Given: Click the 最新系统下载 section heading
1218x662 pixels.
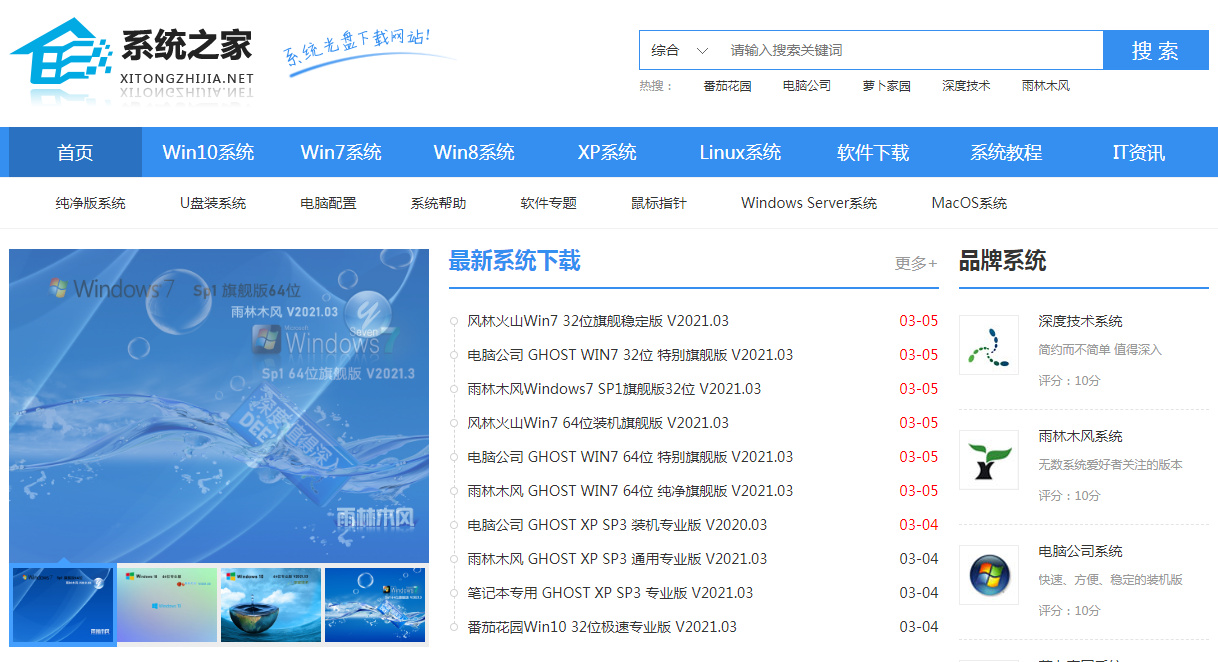Looking at the screenshot, I should coord(514,262).
